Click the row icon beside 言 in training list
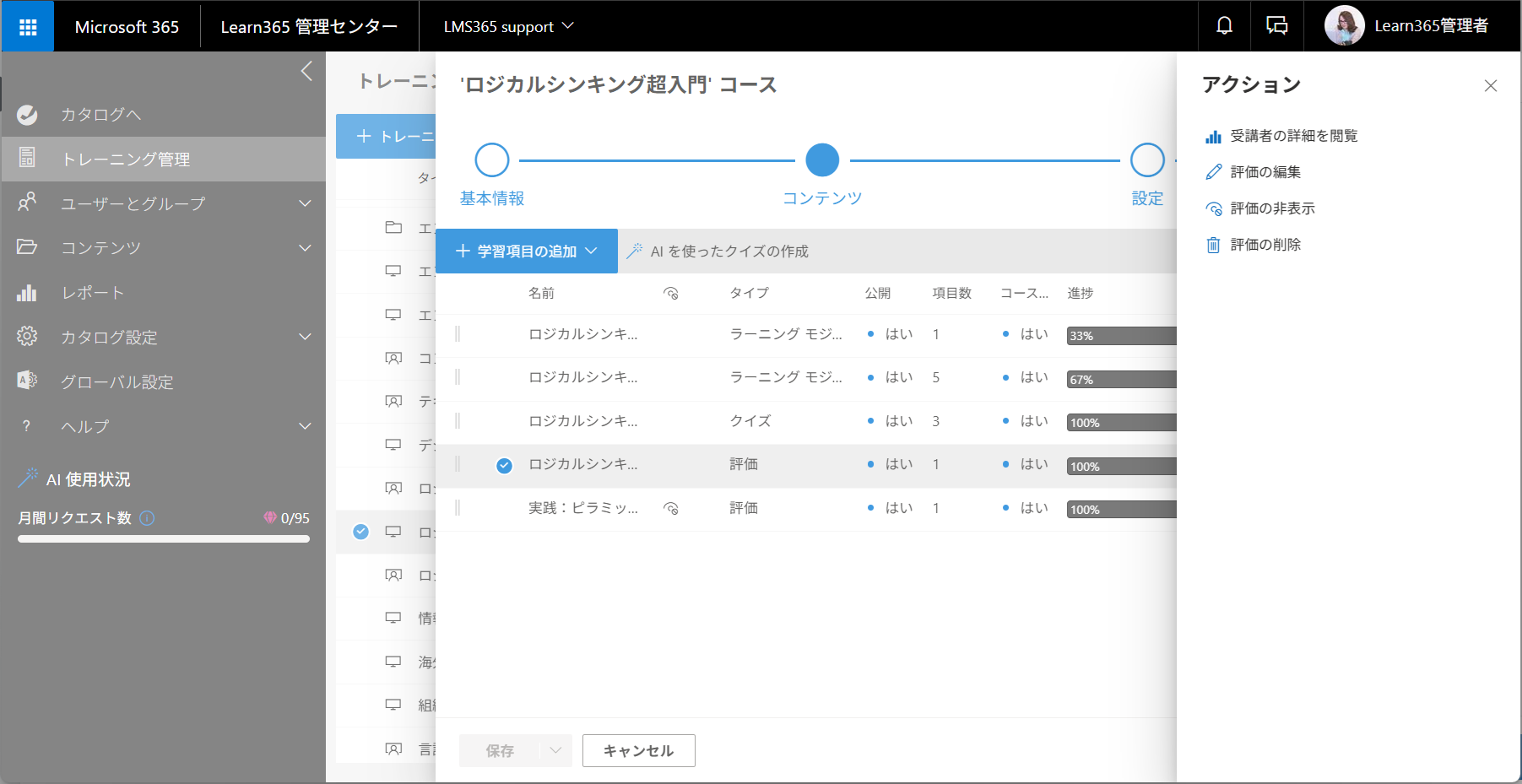 (393, 749)
